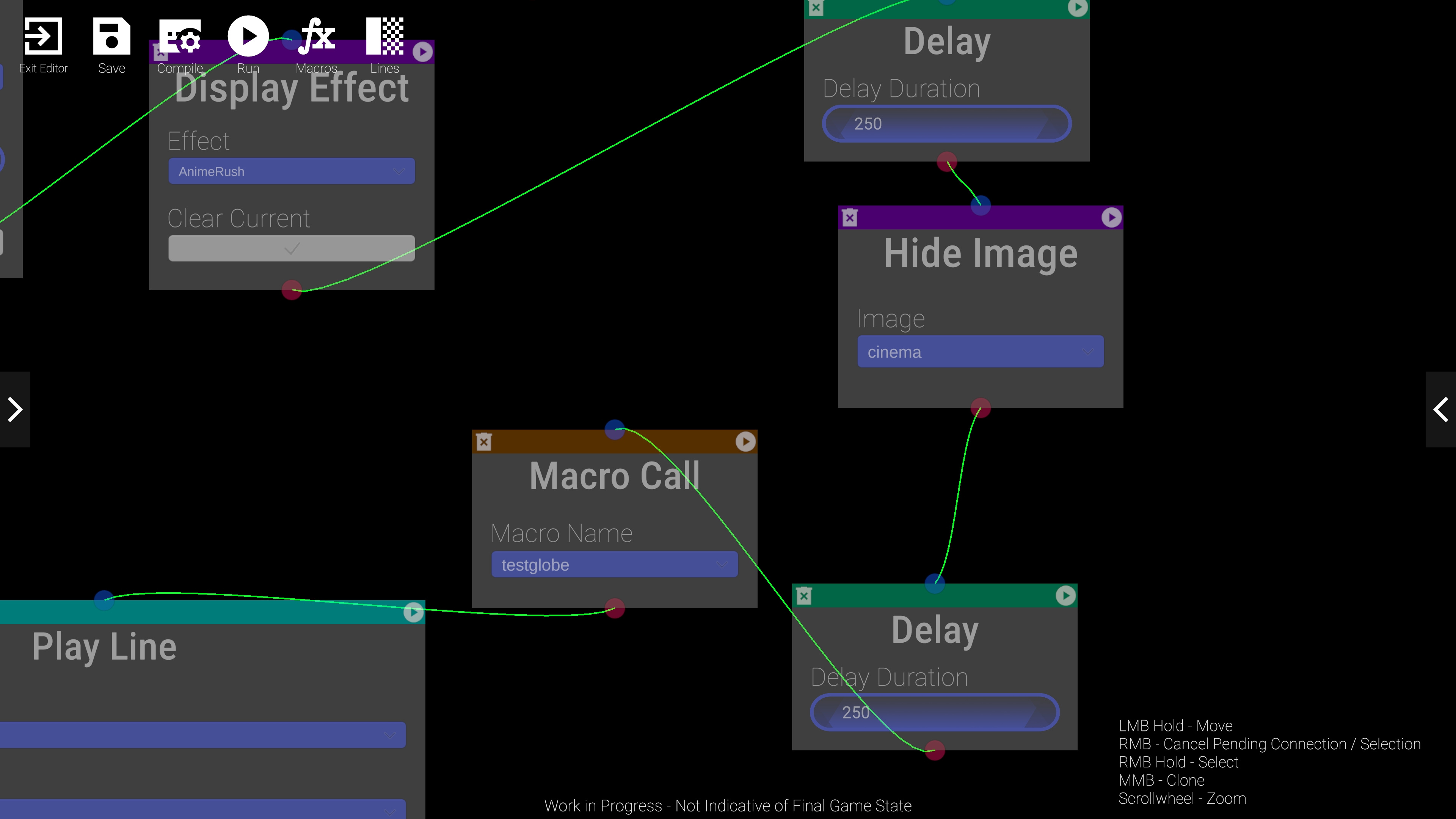
Task: Delete the Display Effect node
Action: pos(161,53)
